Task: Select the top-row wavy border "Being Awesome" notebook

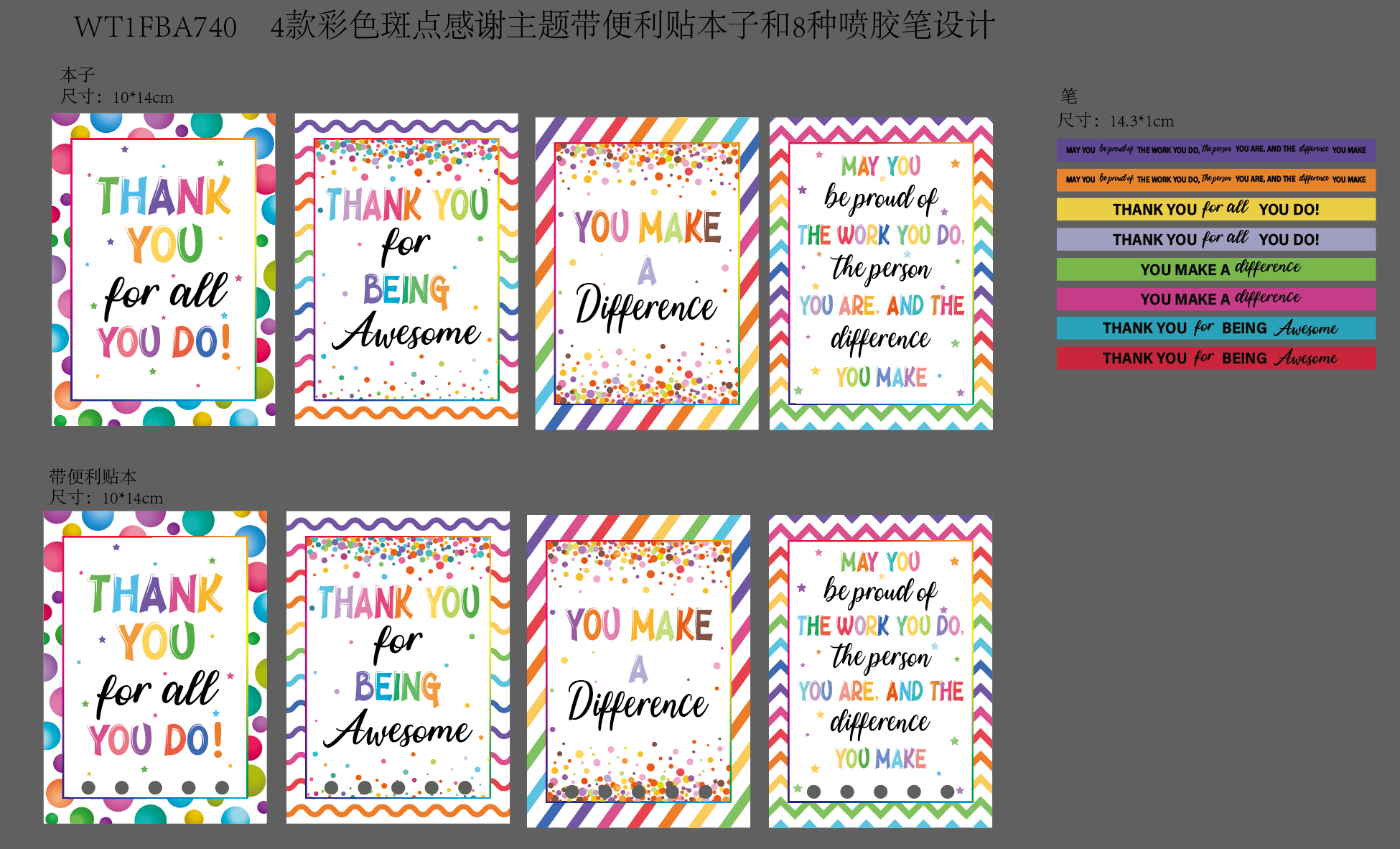Action: pyautogui.click(x=406, y=269)
